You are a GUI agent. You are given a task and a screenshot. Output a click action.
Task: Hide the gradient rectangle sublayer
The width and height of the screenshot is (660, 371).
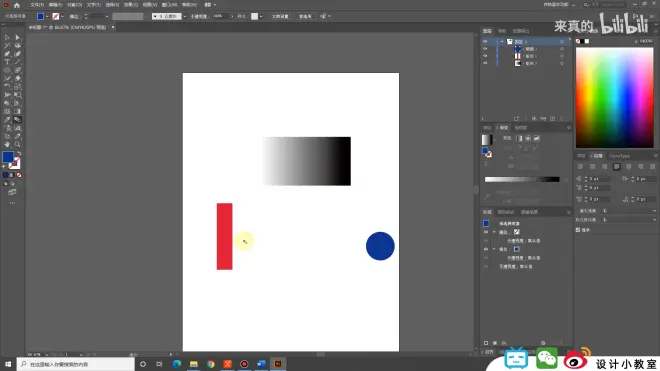485,63
